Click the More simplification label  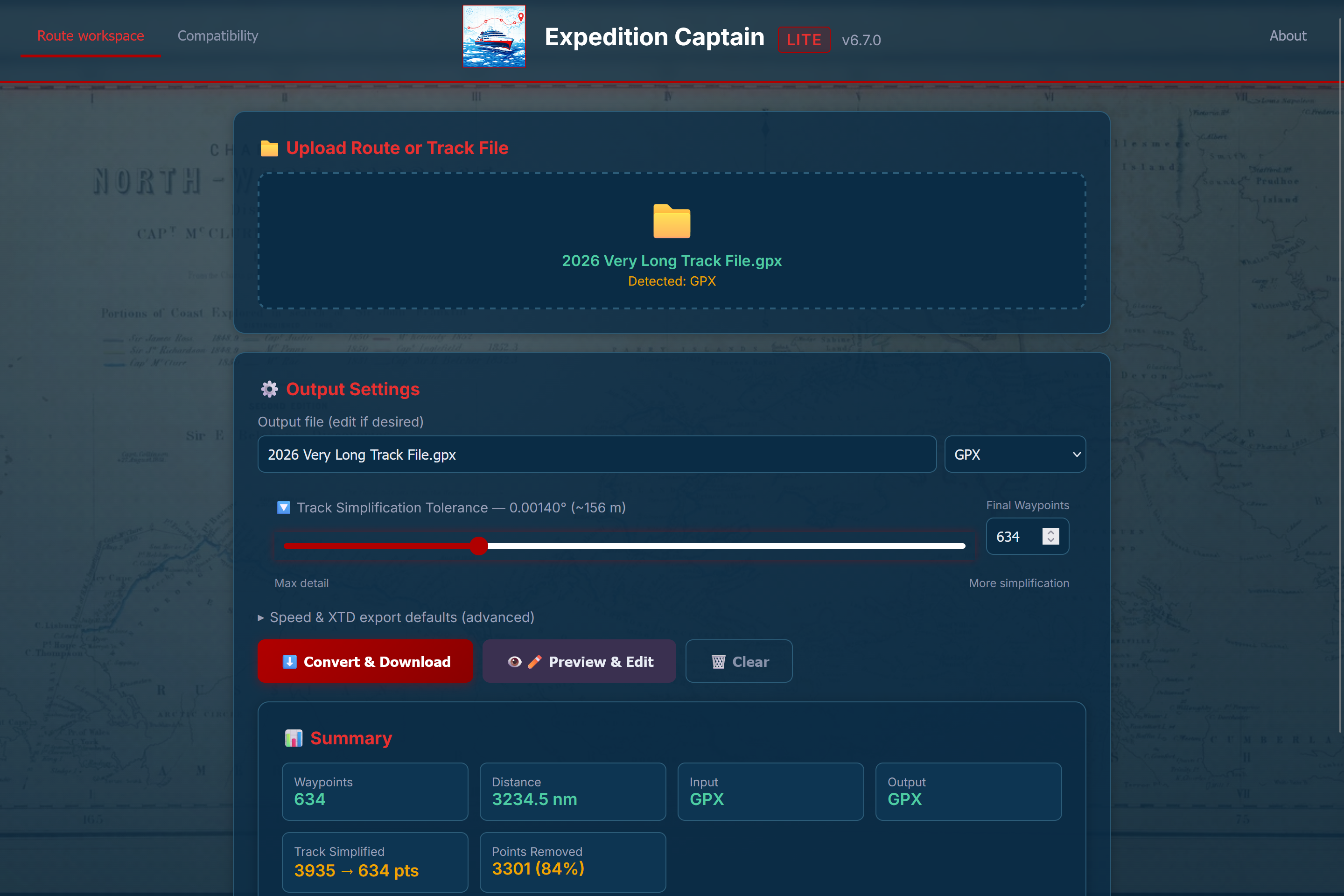coord(1019,583)
